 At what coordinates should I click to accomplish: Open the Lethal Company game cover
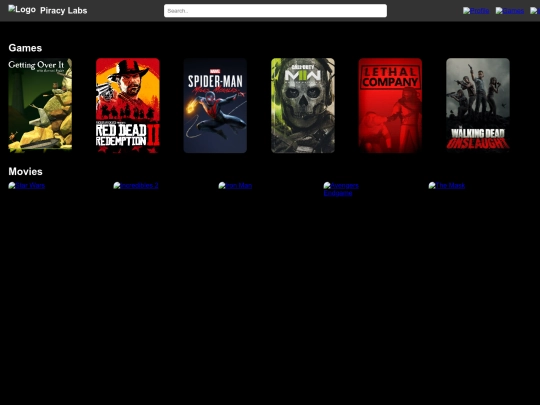coord(390,105)
